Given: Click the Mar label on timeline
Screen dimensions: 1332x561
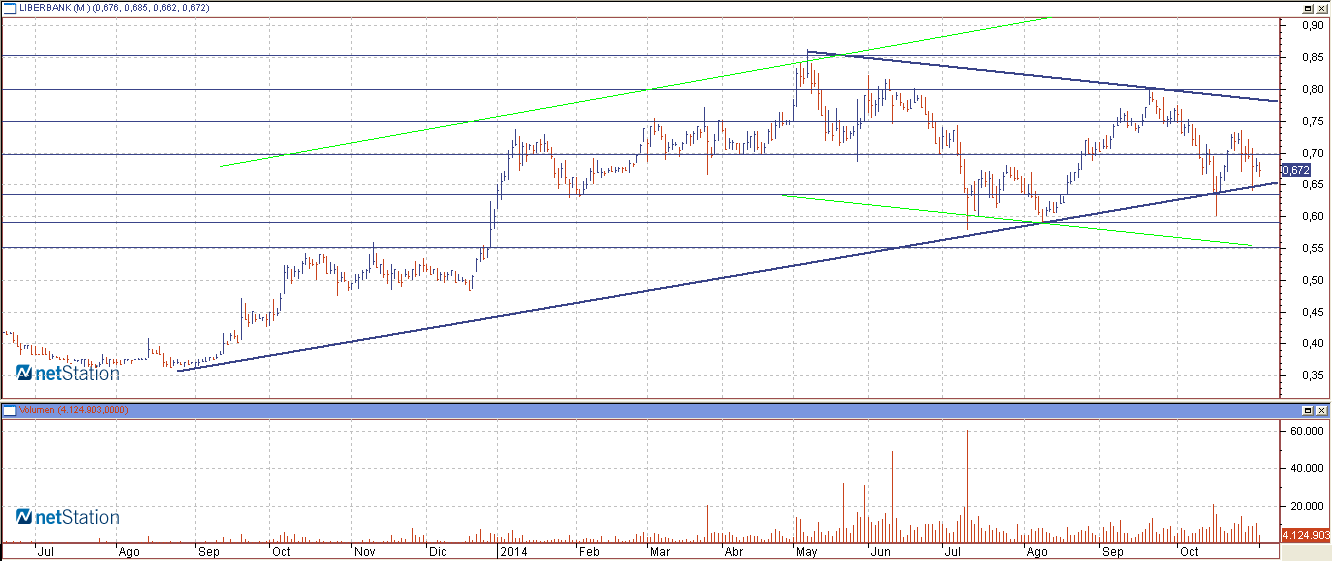Looking at the screenshot, I should [x=660, y=551].
